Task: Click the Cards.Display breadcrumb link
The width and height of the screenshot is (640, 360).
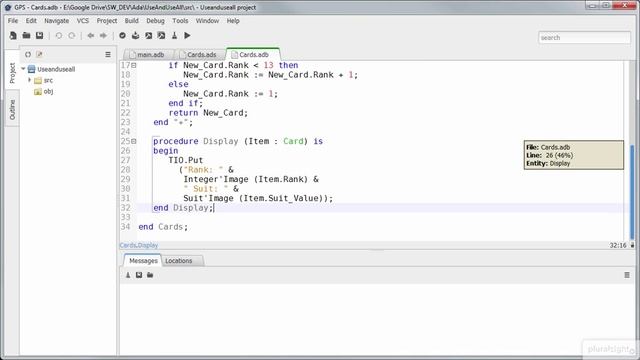Action: coord(139,245)
